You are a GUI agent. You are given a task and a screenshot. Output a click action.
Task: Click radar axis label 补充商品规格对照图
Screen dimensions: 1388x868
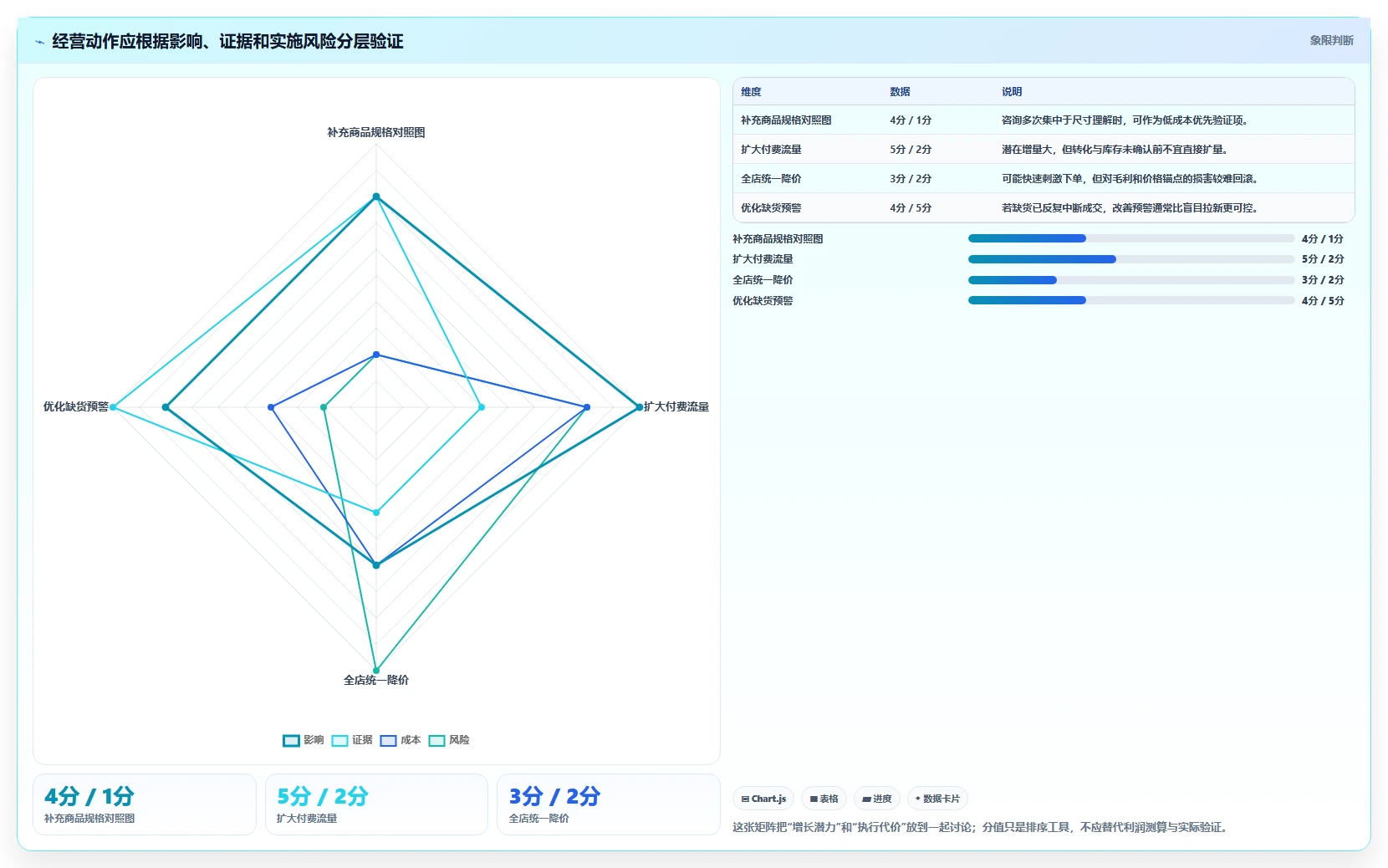(376, 132)
